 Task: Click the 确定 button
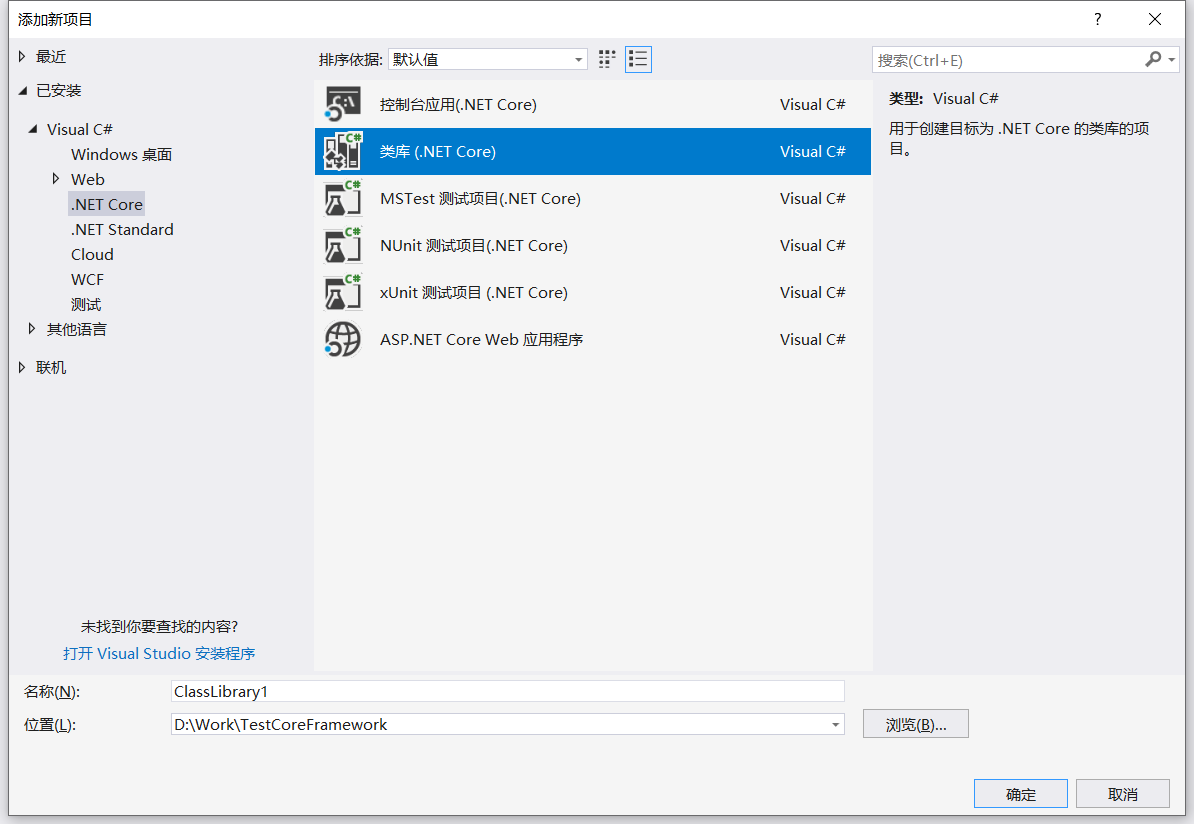1020,793
